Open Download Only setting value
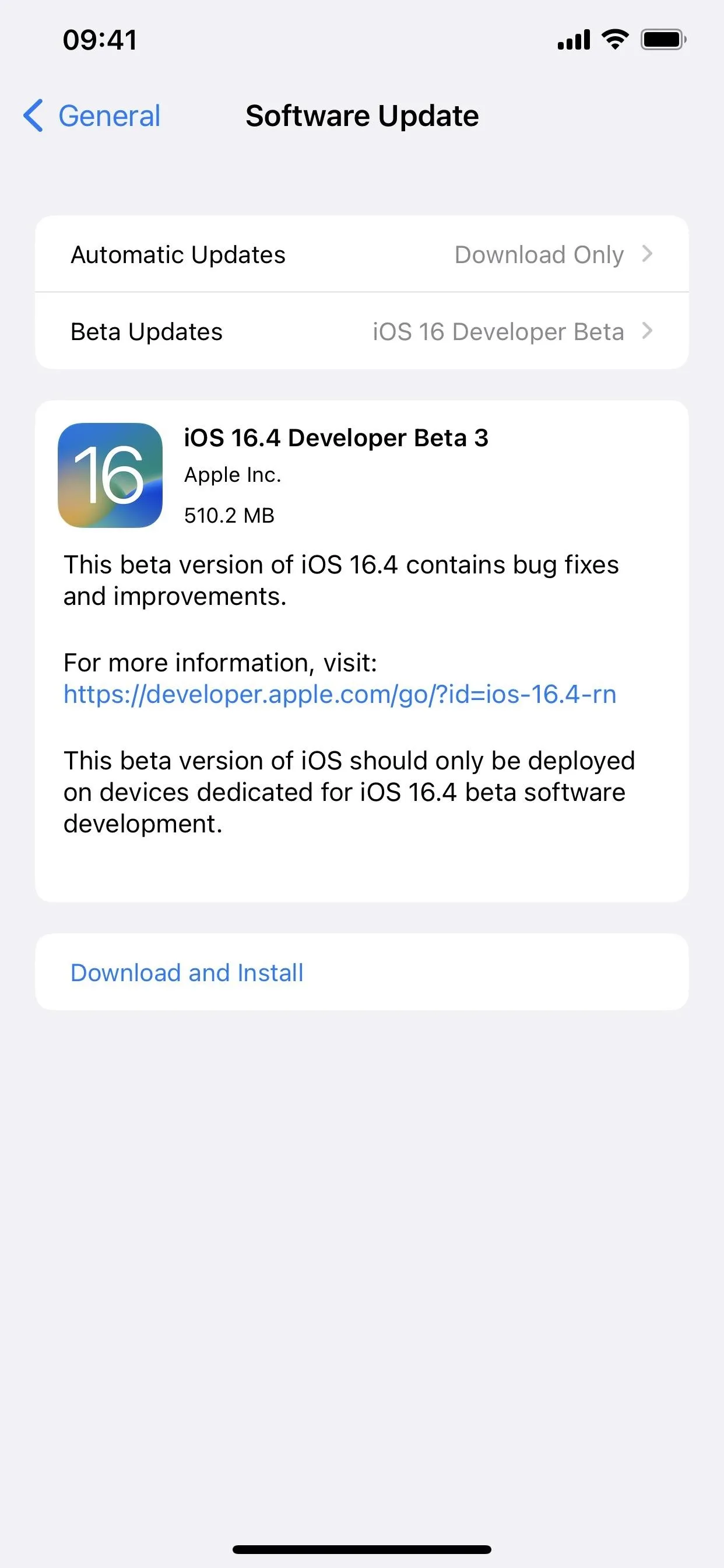 coord(539,255)
